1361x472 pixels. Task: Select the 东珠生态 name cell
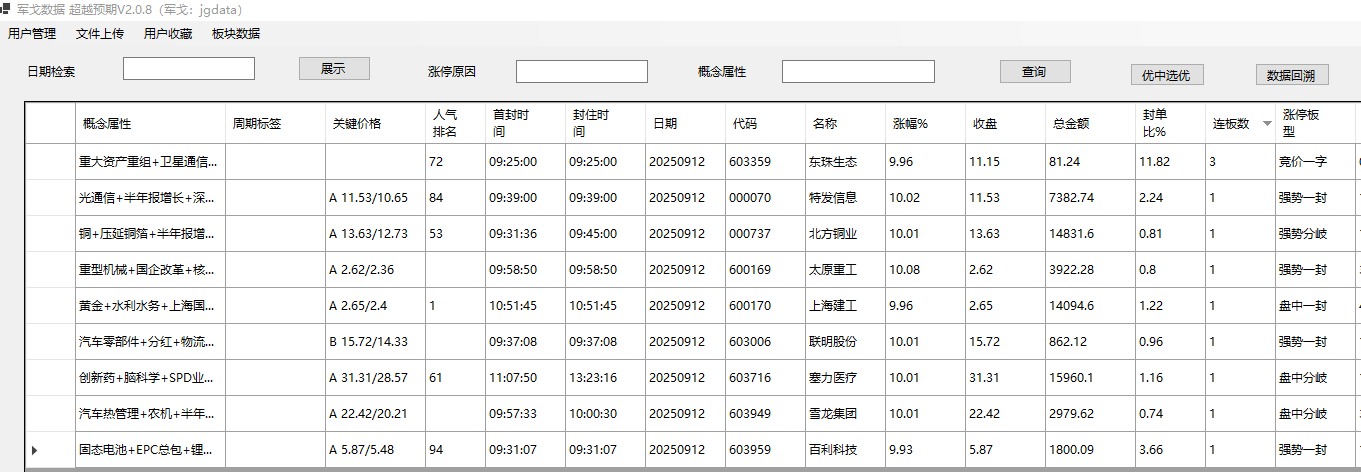(832, 162)
